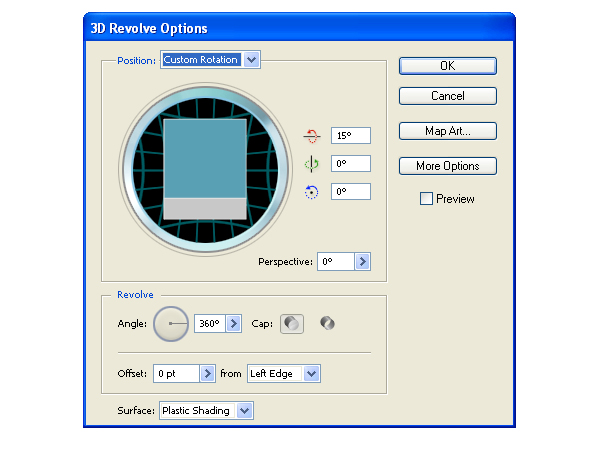Click the Z rotation 0° field
Screen dimensions: 600x450
click(351, 191)
